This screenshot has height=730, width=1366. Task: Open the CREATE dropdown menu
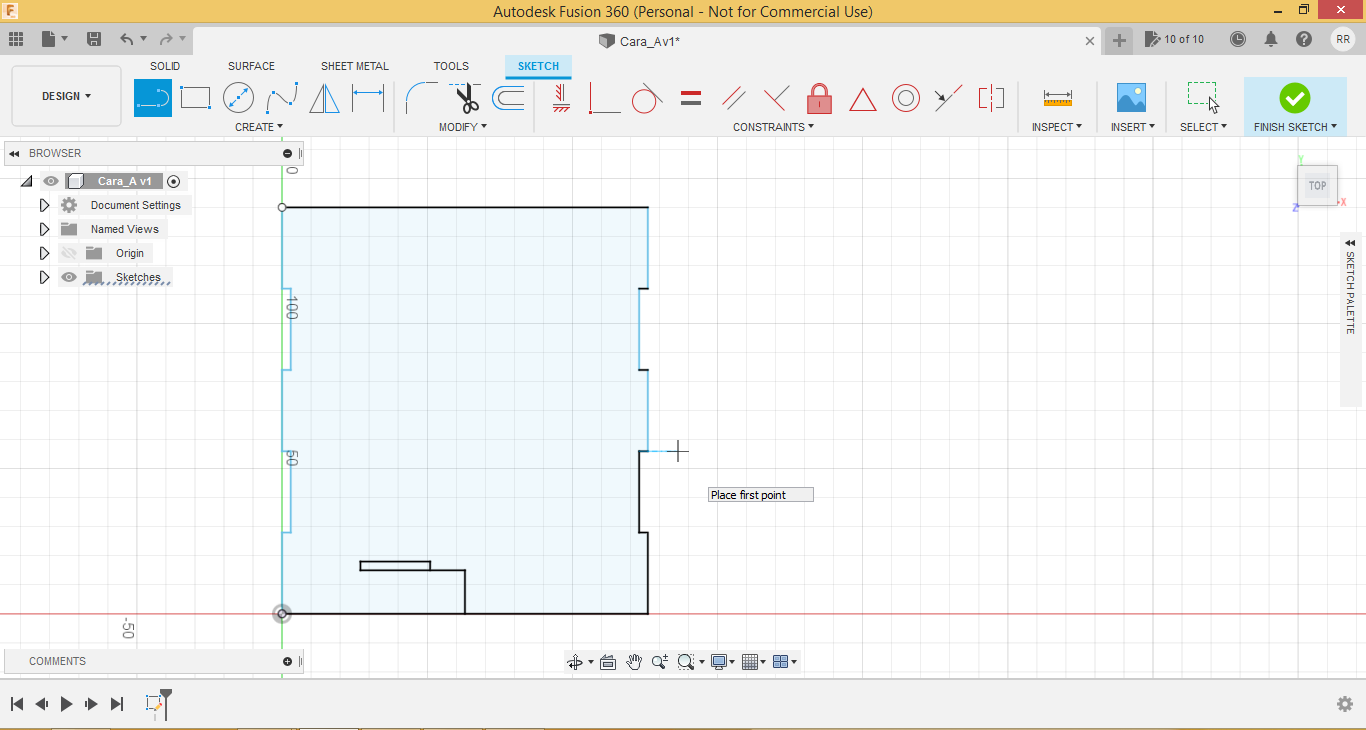click(x=259, y=127)
